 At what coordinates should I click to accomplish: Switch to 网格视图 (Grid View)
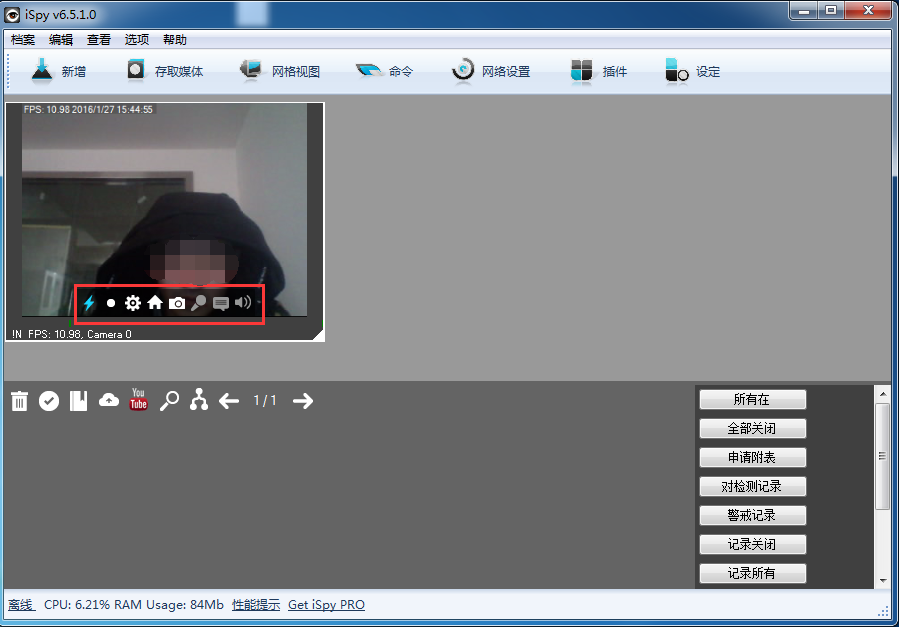click(280, 72)
